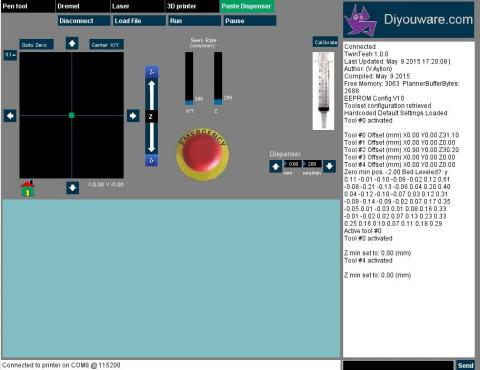Viewport: 480px width, 370px height.
Task: Click the dispenser mm value field
Action: [293, 164]
